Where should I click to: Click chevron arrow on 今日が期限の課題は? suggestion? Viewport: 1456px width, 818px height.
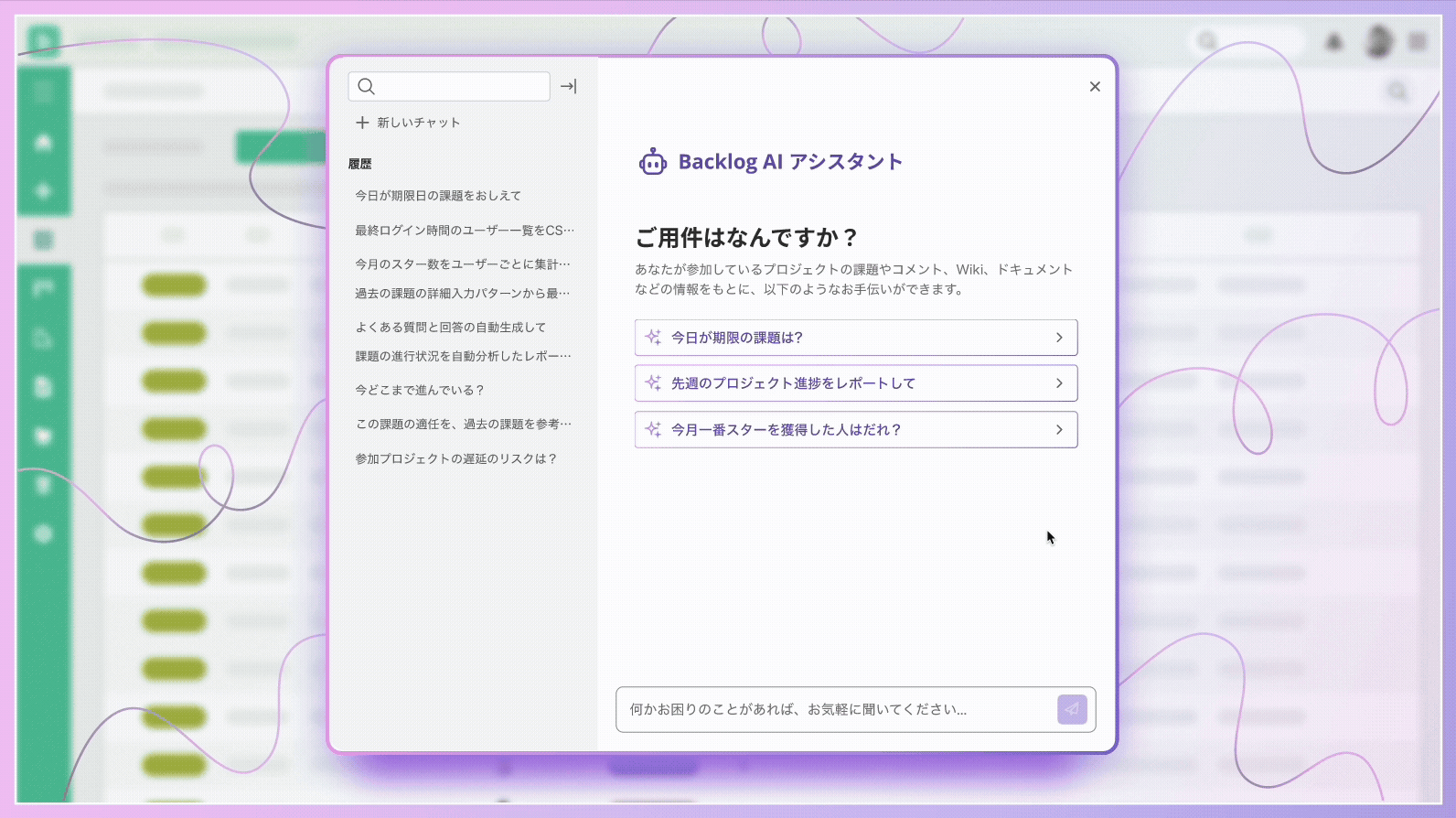[1059, 338]
